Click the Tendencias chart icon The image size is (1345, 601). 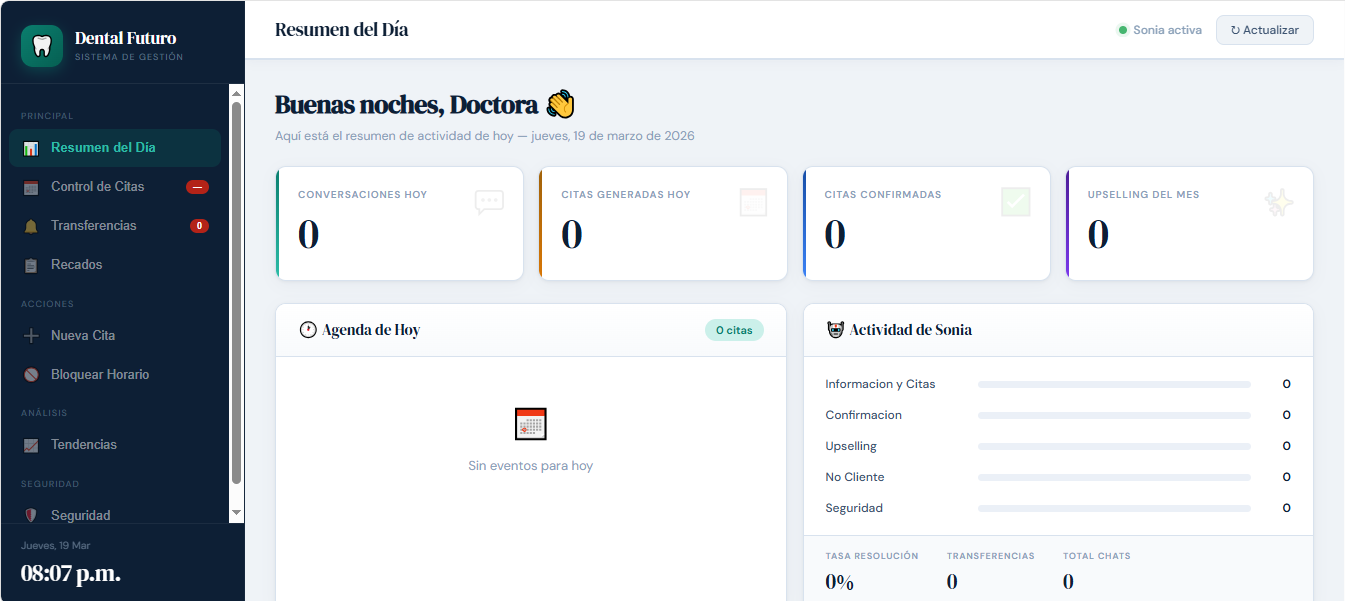point(31,445)
